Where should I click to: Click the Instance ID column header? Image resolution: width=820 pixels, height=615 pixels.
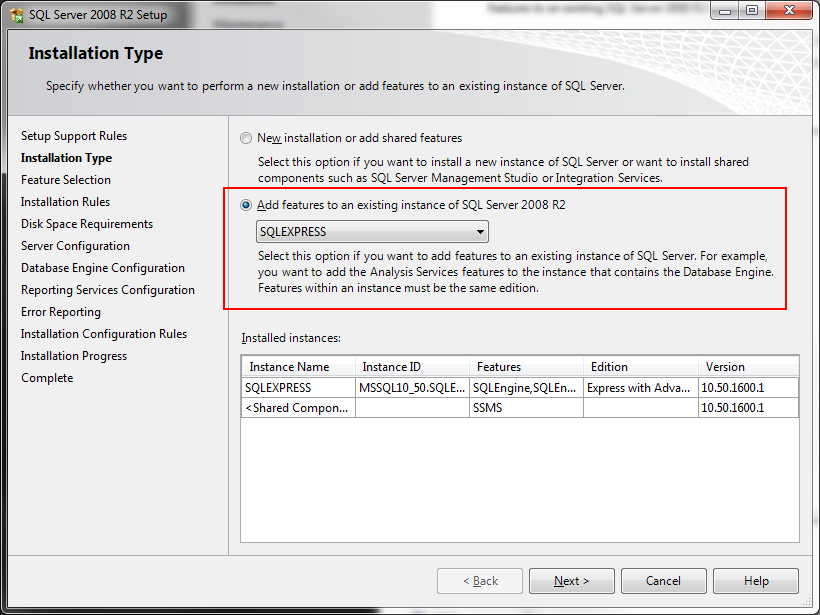[412, 367]
